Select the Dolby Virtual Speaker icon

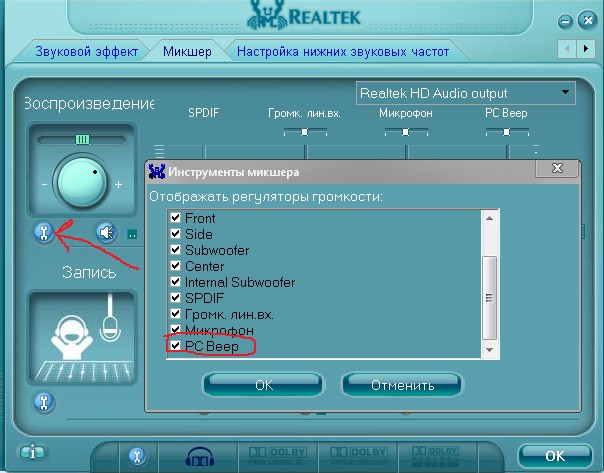(x=358, y=456)
